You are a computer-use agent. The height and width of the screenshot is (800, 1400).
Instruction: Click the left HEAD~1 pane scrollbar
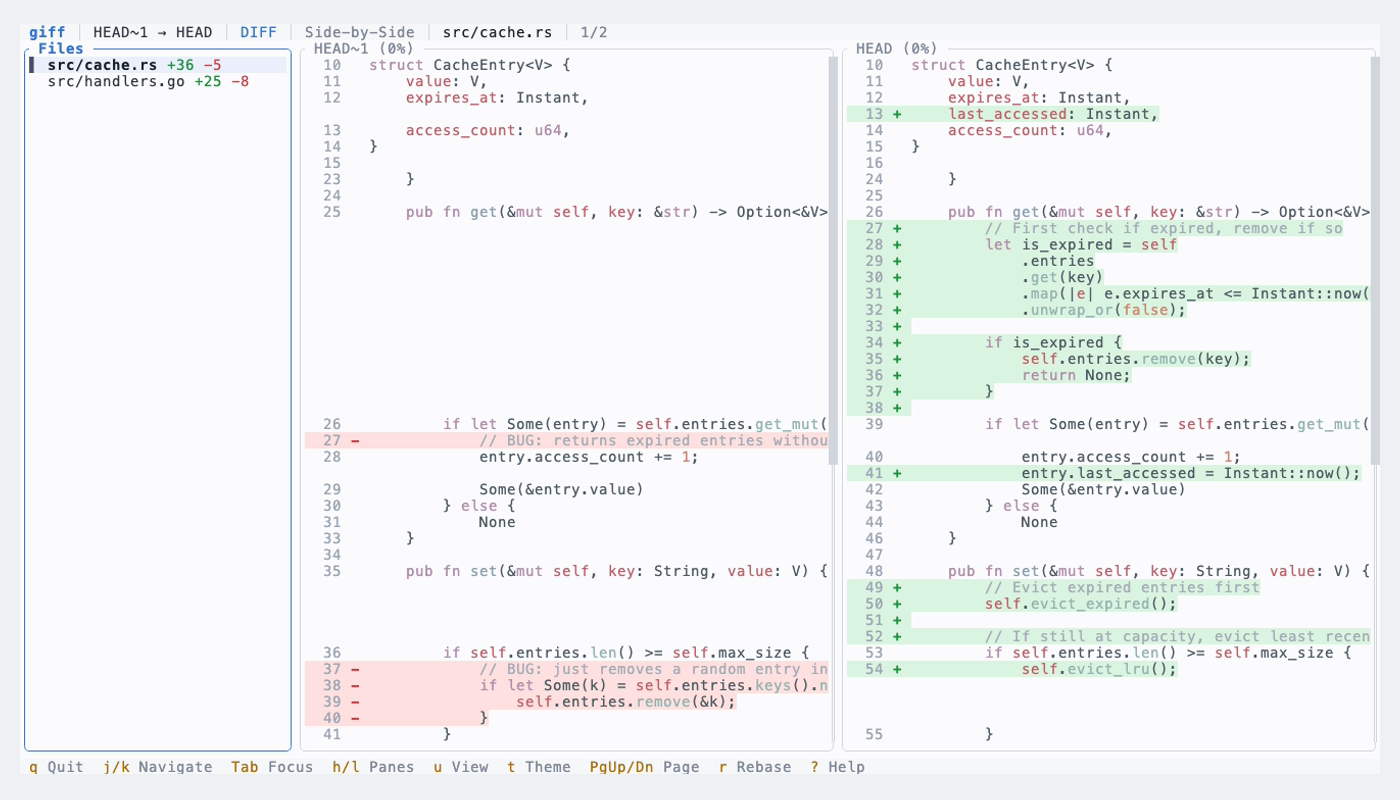[832, 261]
